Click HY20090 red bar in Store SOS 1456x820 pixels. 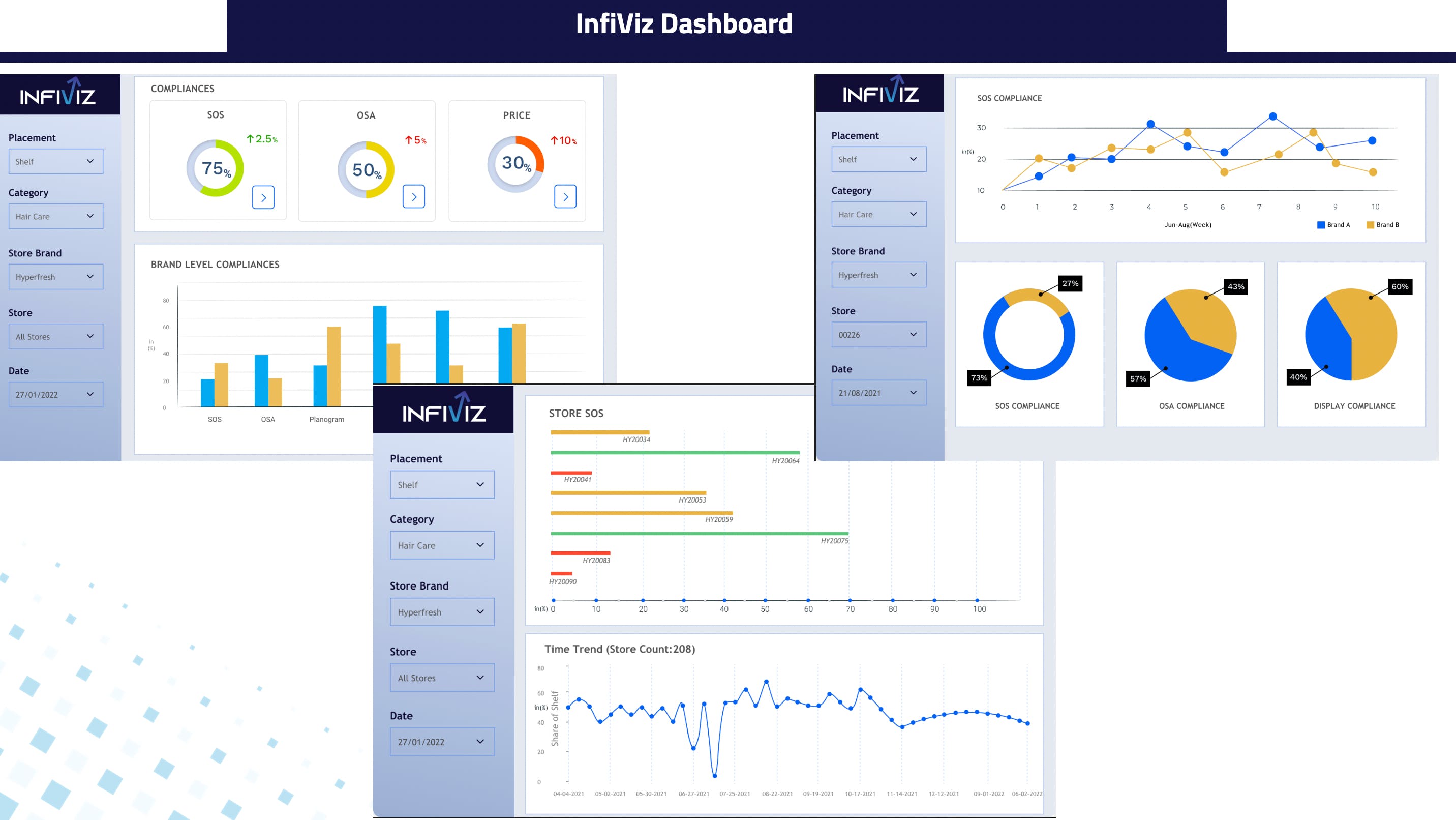(561, 573)
